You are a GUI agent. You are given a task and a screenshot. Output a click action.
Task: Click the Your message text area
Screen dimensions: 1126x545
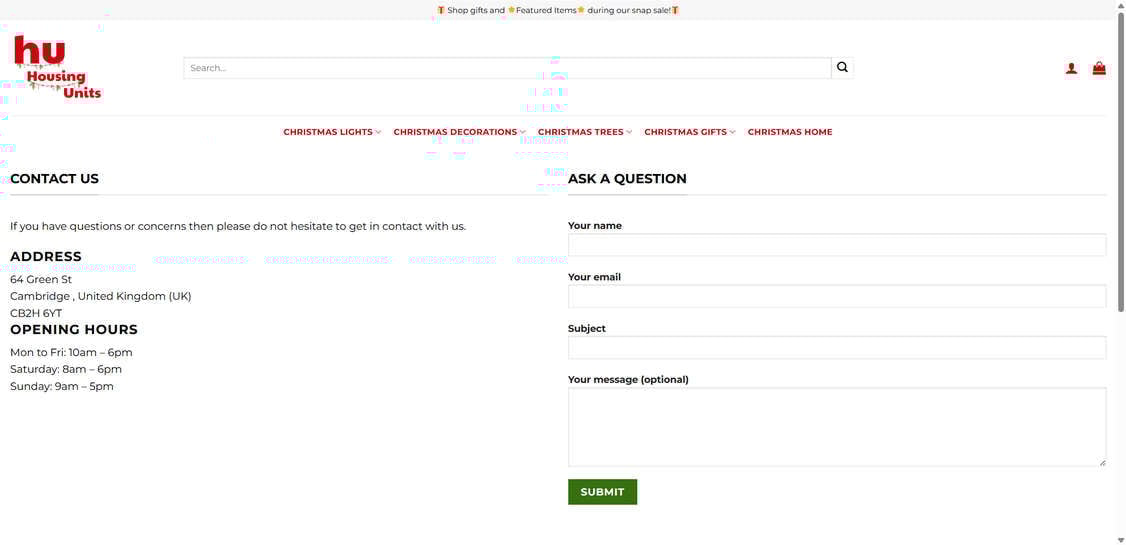click(x=837, y=427)
